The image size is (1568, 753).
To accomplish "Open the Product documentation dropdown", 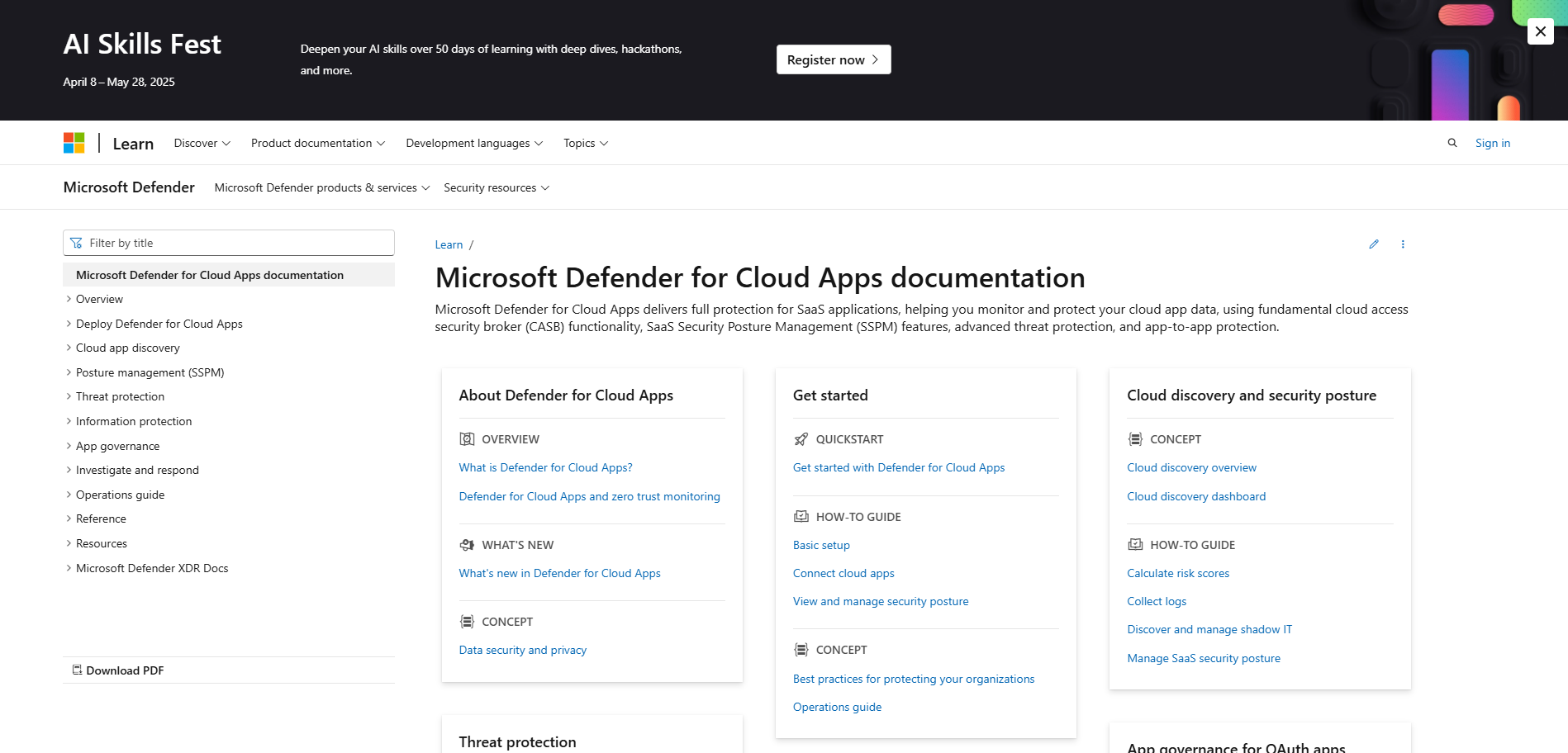I will pyautogui.click(x=317, y=143).
